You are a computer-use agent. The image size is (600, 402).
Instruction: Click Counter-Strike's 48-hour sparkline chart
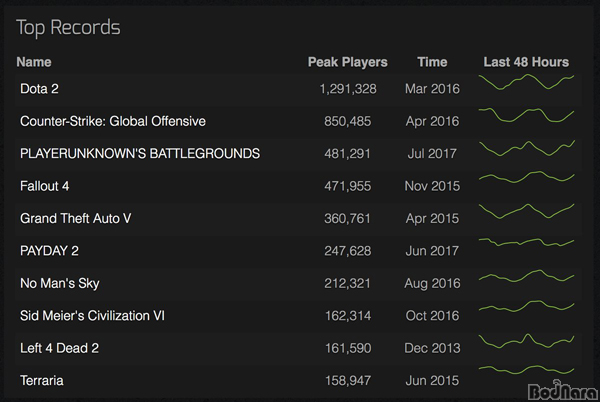526,115
